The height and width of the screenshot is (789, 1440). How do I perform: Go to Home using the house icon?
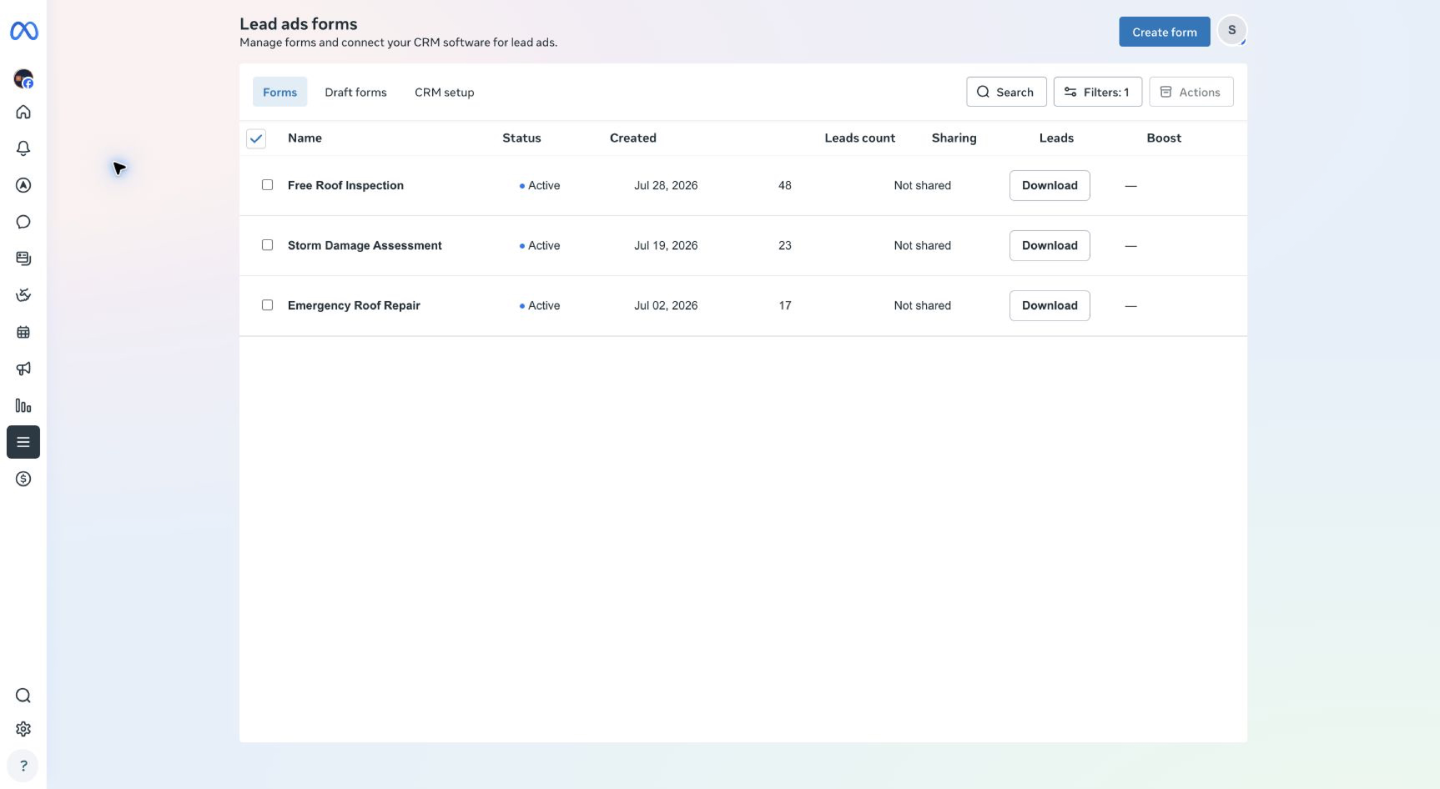pos(23,112)
